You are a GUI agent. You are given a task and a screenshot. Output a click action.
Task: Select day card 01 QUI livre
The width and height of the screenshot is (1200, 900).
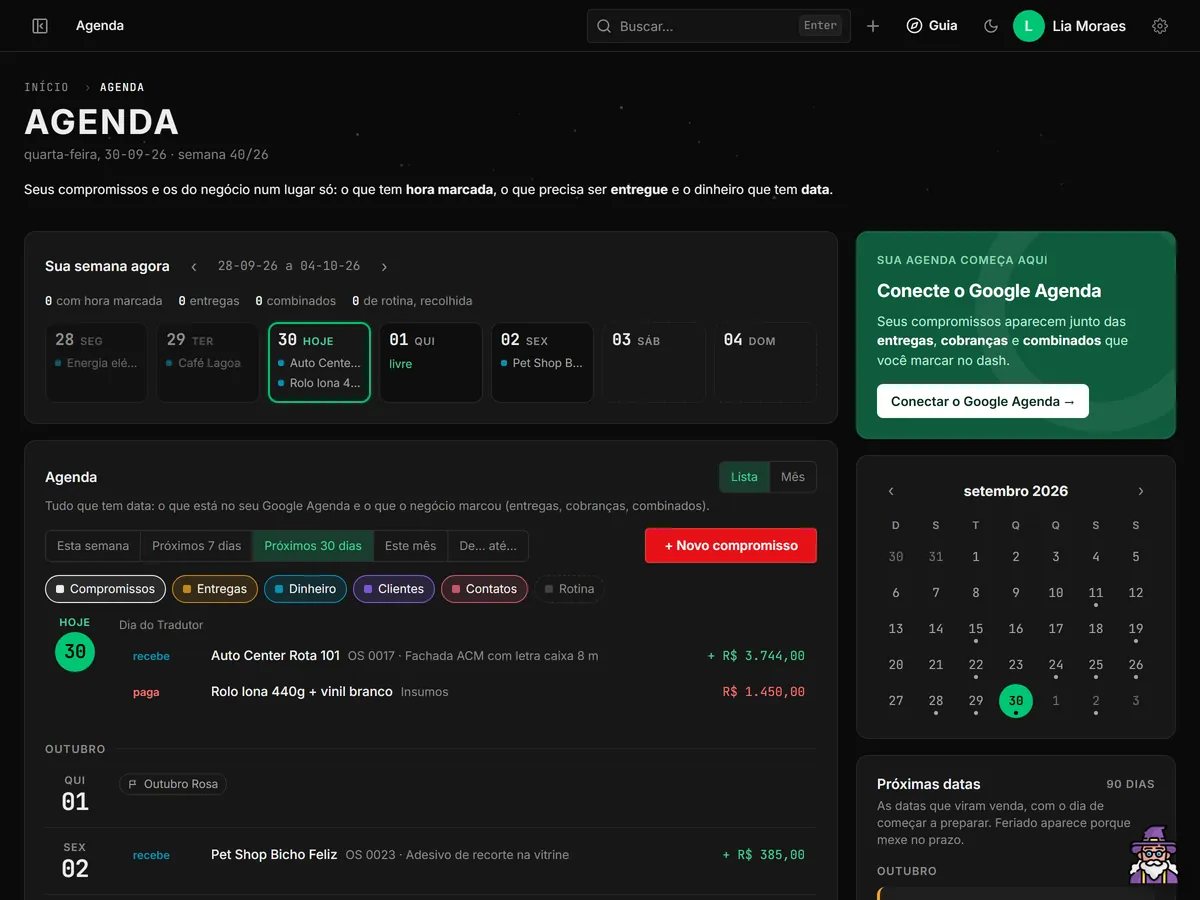pyautogui.click(x=431, y=362)
